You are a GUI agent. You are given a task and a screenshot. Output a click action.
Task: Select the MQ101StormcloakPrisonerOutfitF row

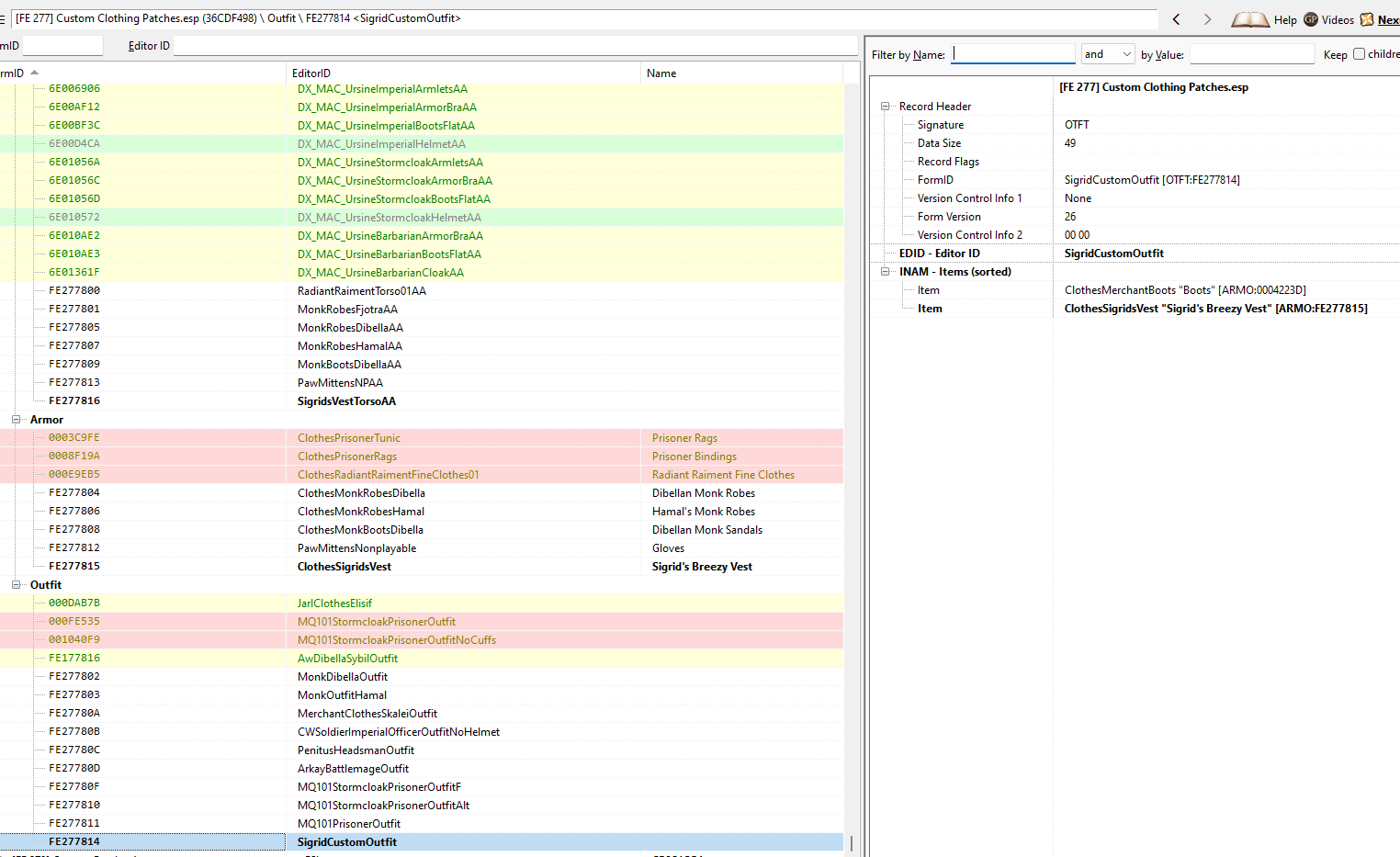[x=422, y=787]
